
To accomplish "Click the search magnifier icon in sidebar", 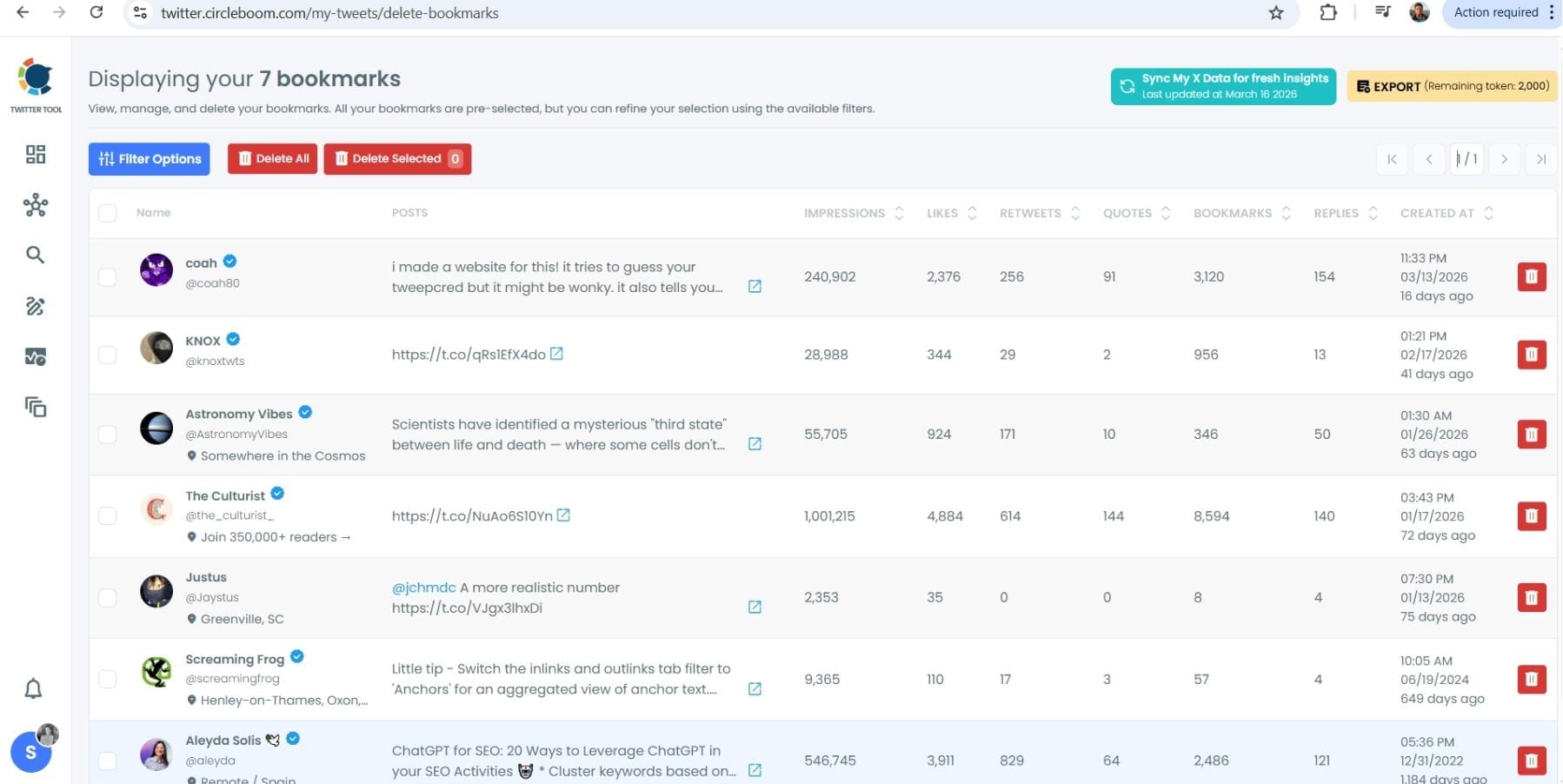I will (x=35, y=255).
